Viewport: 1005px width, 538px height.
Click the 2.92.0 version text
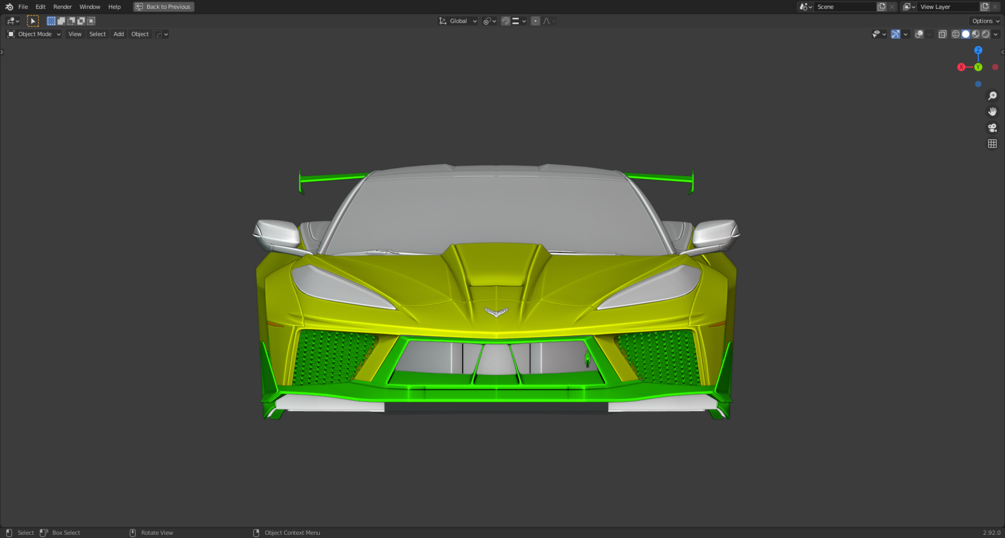pos(992,533)
